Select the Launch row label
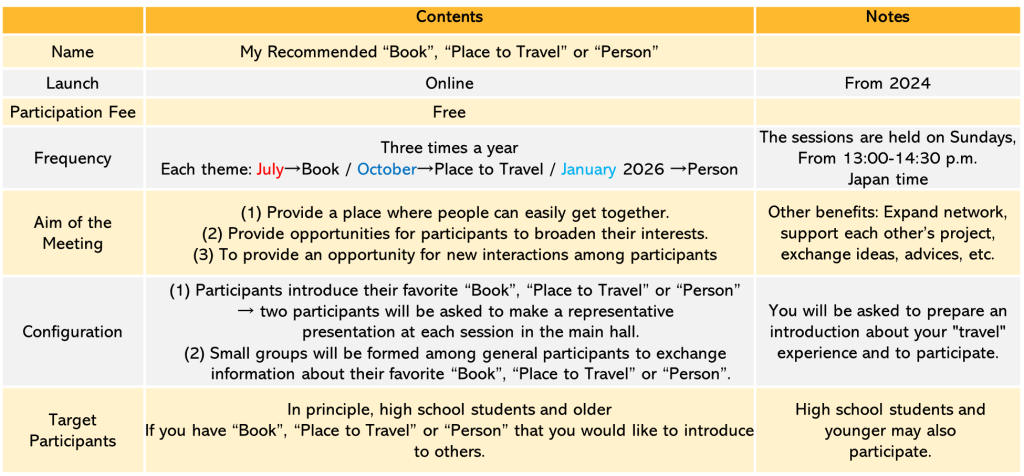This screenshot has height=476, width=1024. coord(72,84)
